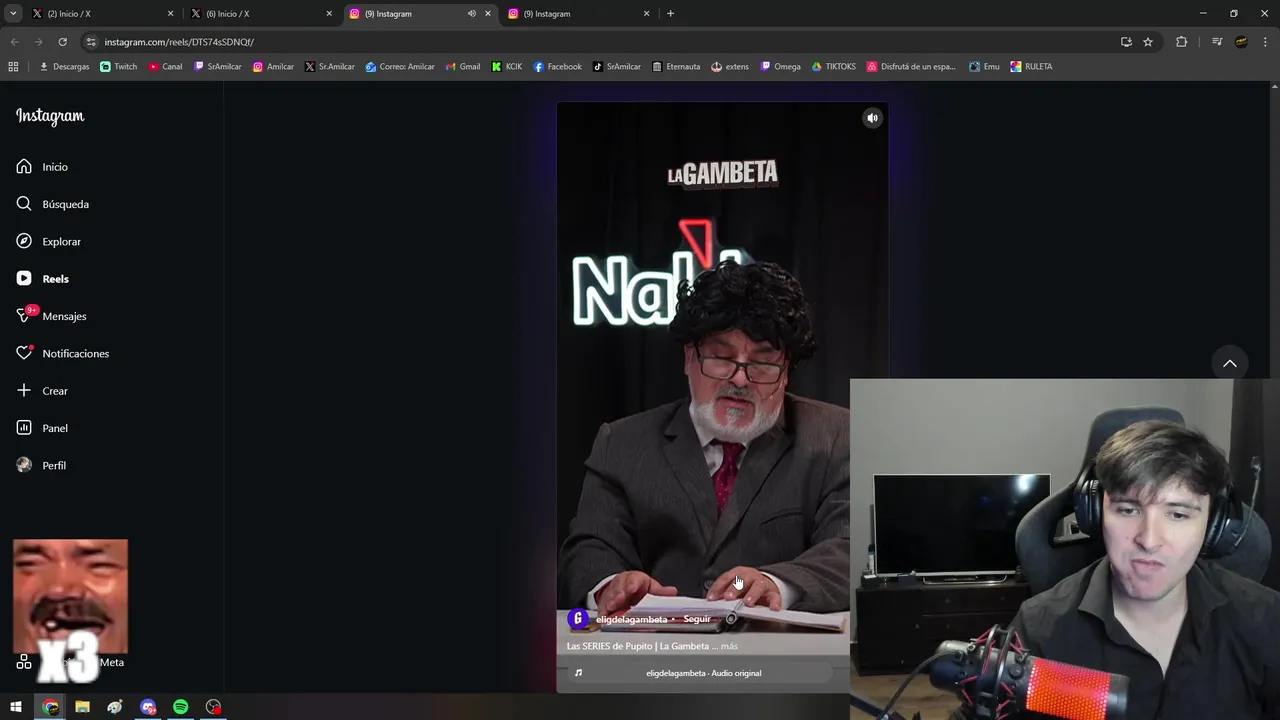
Task: Open a new browser tab
Action: coord(670,14)
